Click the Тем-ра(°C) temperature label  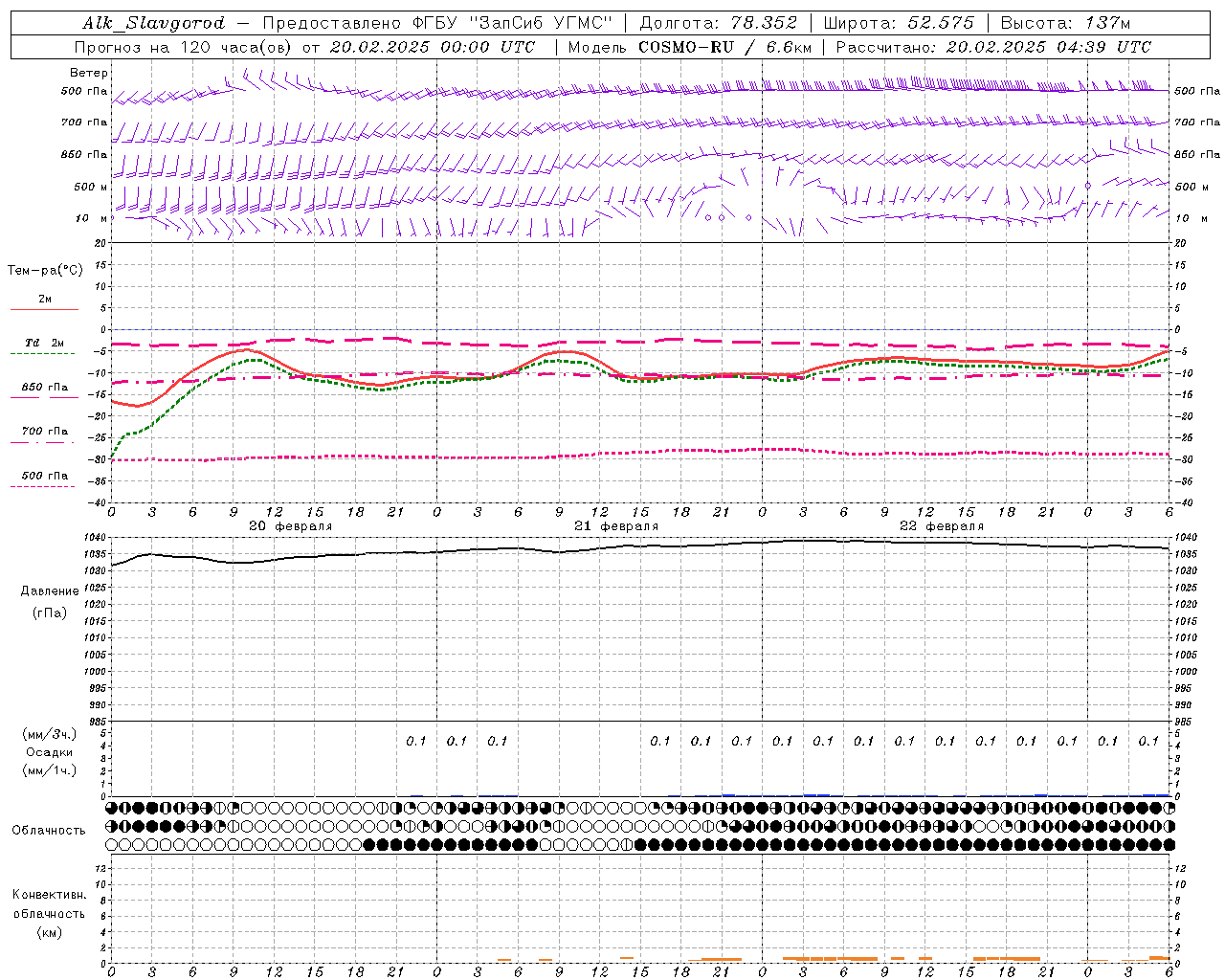point(45,270)
